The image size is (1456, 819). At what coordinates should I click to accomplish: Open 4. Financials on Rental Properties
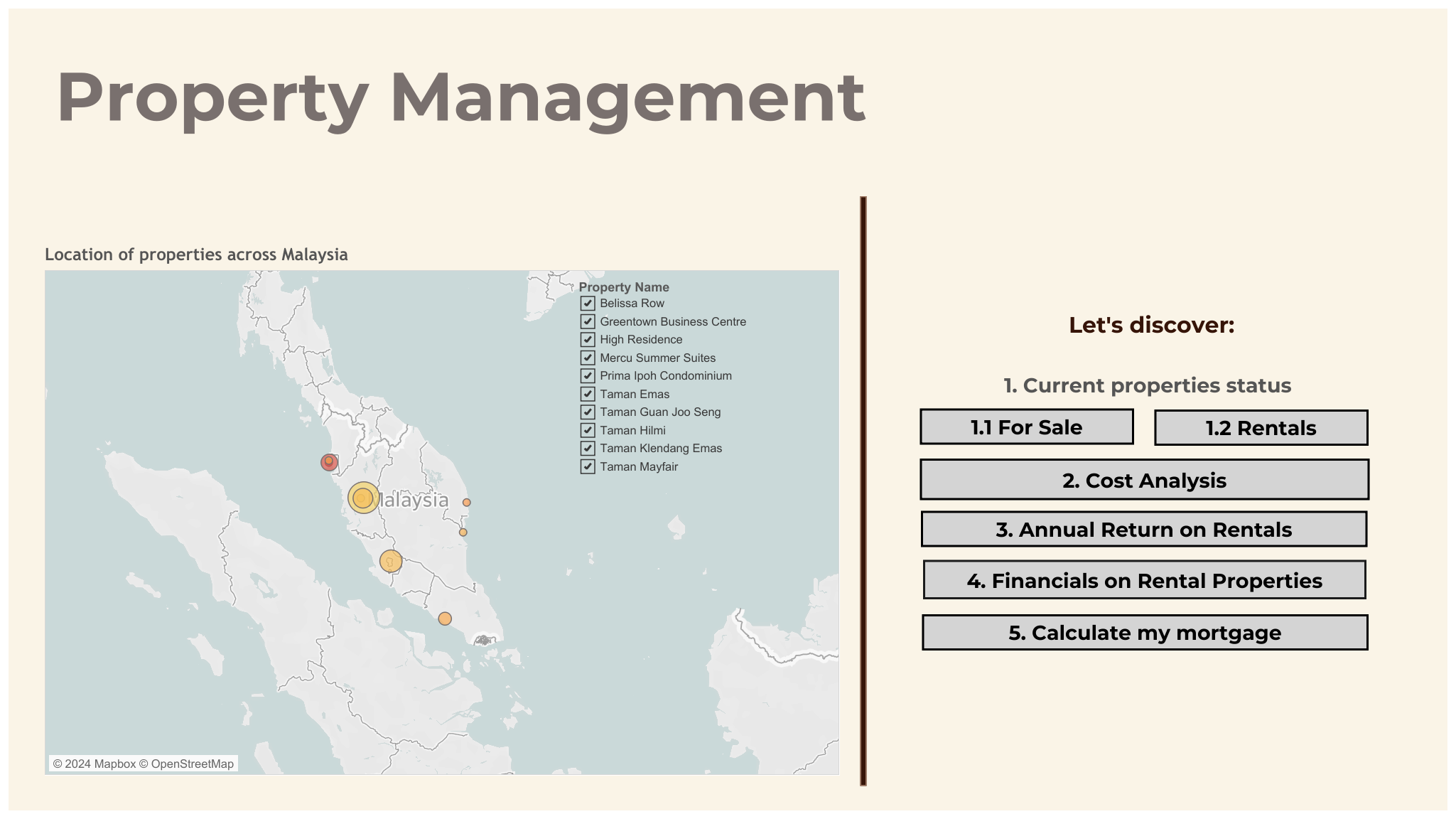click(x=1145, y=580)
